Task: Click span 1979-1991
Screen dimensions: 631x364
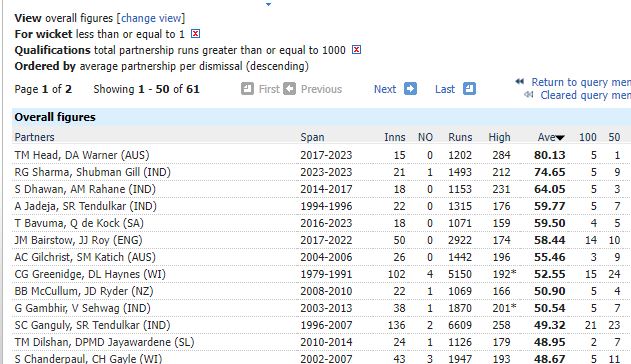Action: click(326, 274)
